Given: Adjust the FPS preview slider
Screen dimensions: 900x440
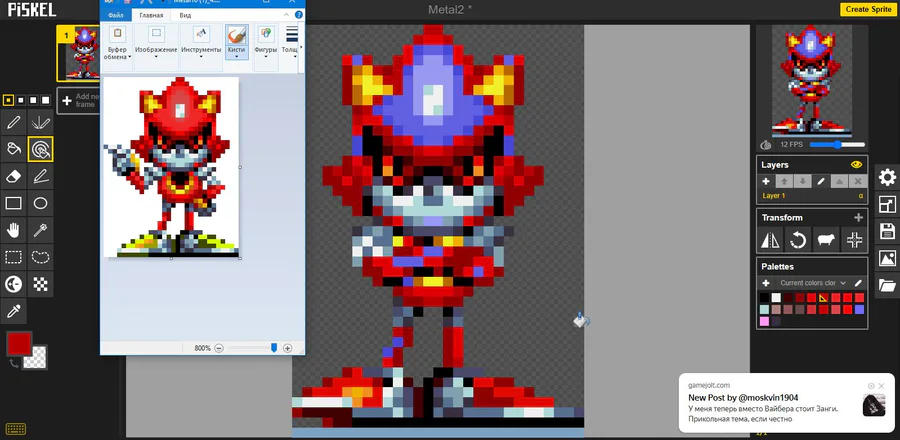Looking at the screenshot, I should coord(837,145).
